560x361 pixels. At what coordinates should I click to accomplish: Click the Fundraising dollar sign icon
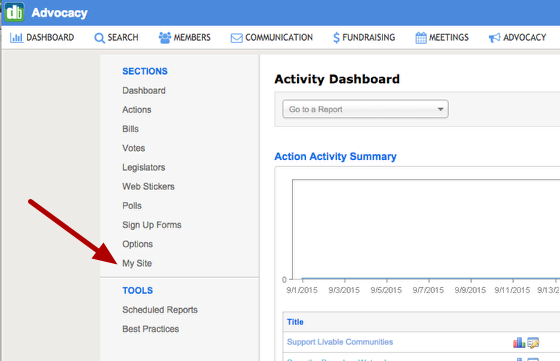[336, 37]
